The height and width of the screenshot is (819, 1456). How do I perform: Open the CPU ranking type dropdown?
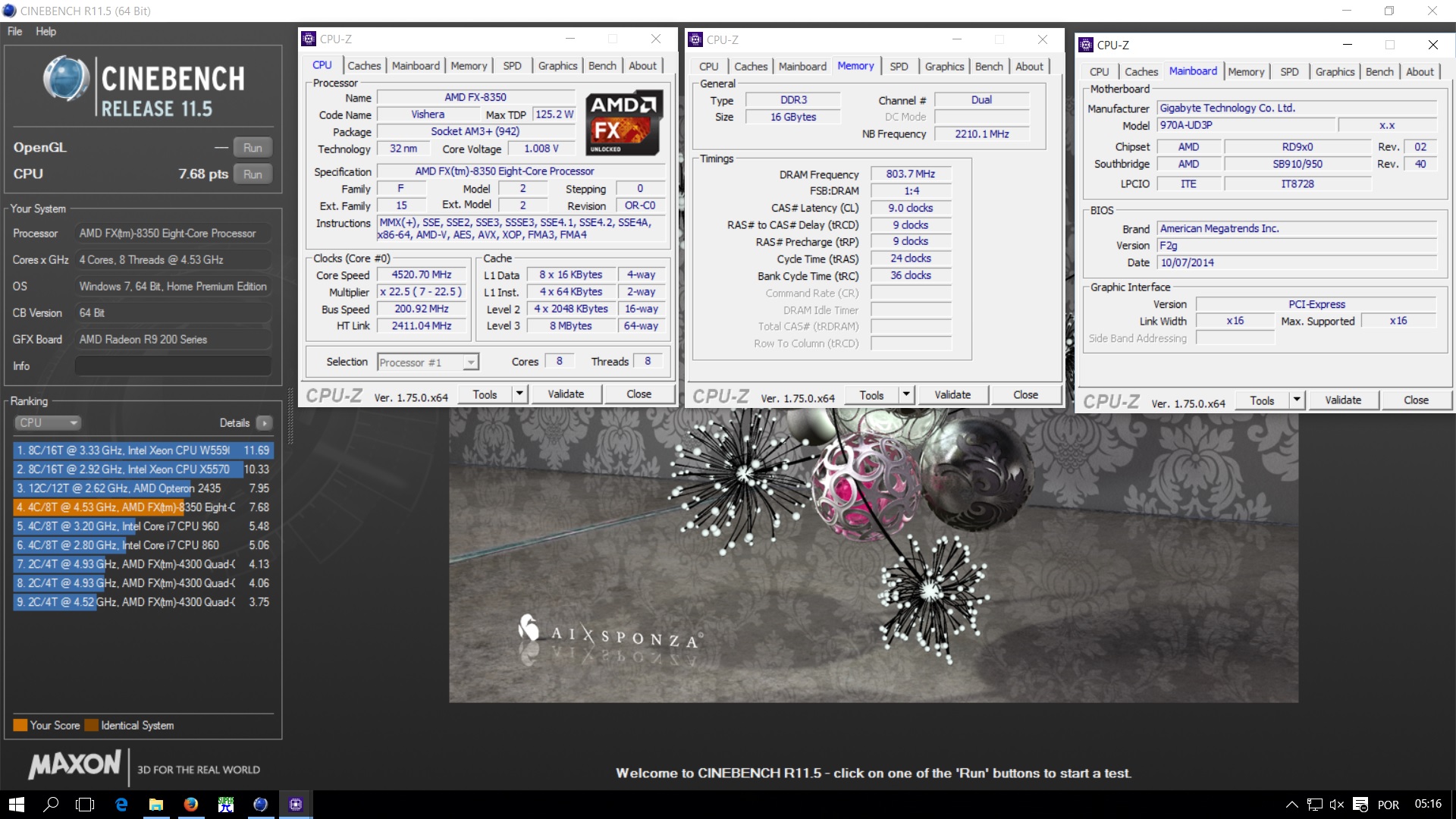click(47, 423)
